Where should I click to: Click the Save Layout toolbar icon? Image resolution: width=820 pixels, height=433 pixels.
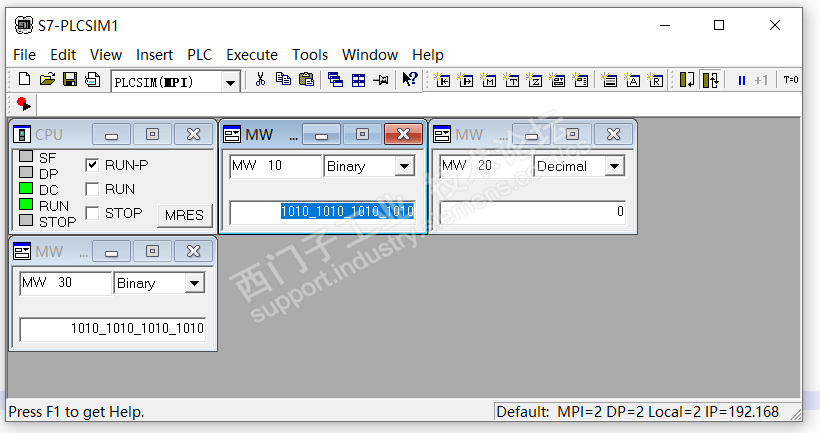click(93, 79)
